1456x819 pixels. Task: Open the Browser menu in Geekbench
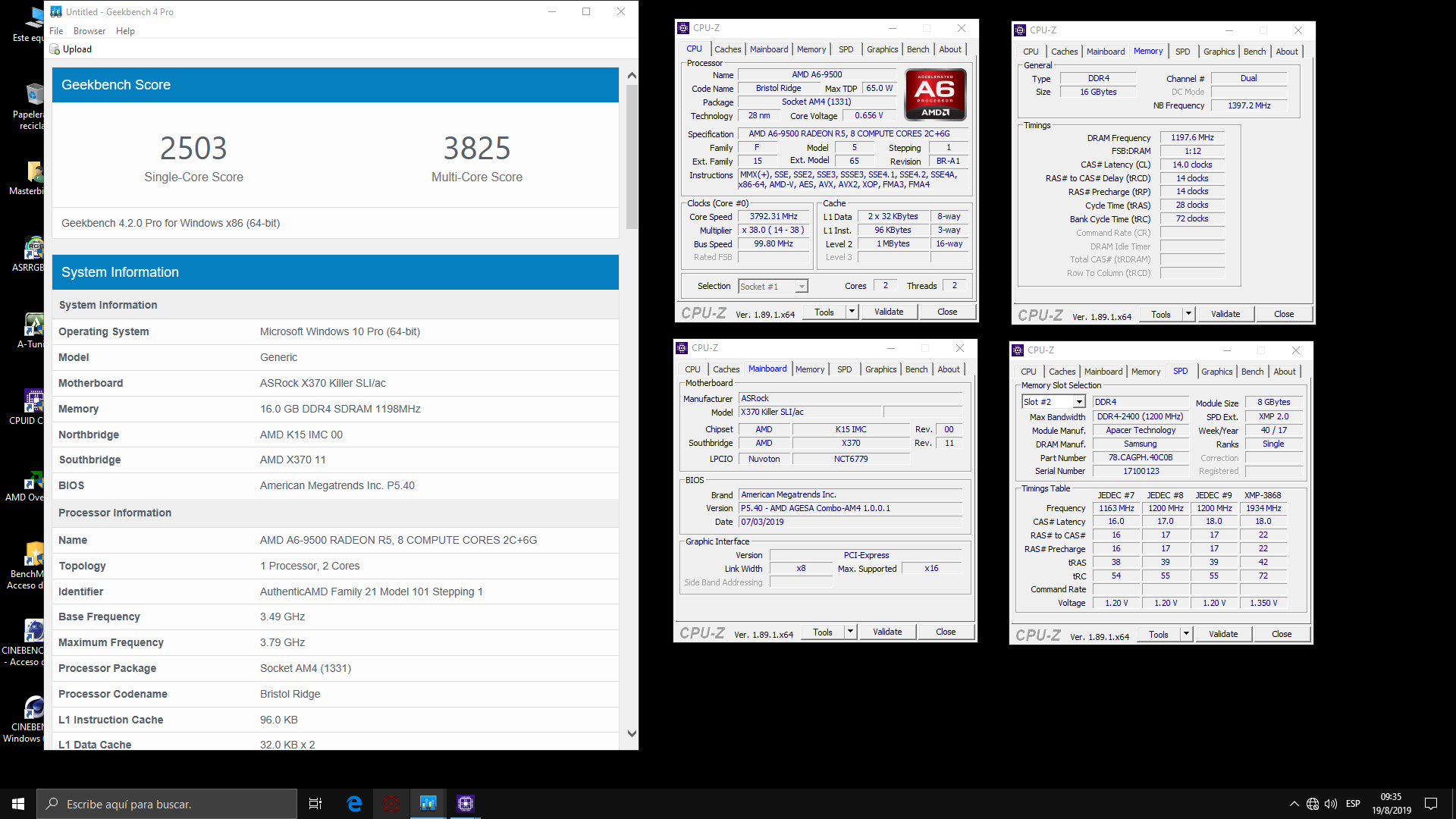pos(89,31)
